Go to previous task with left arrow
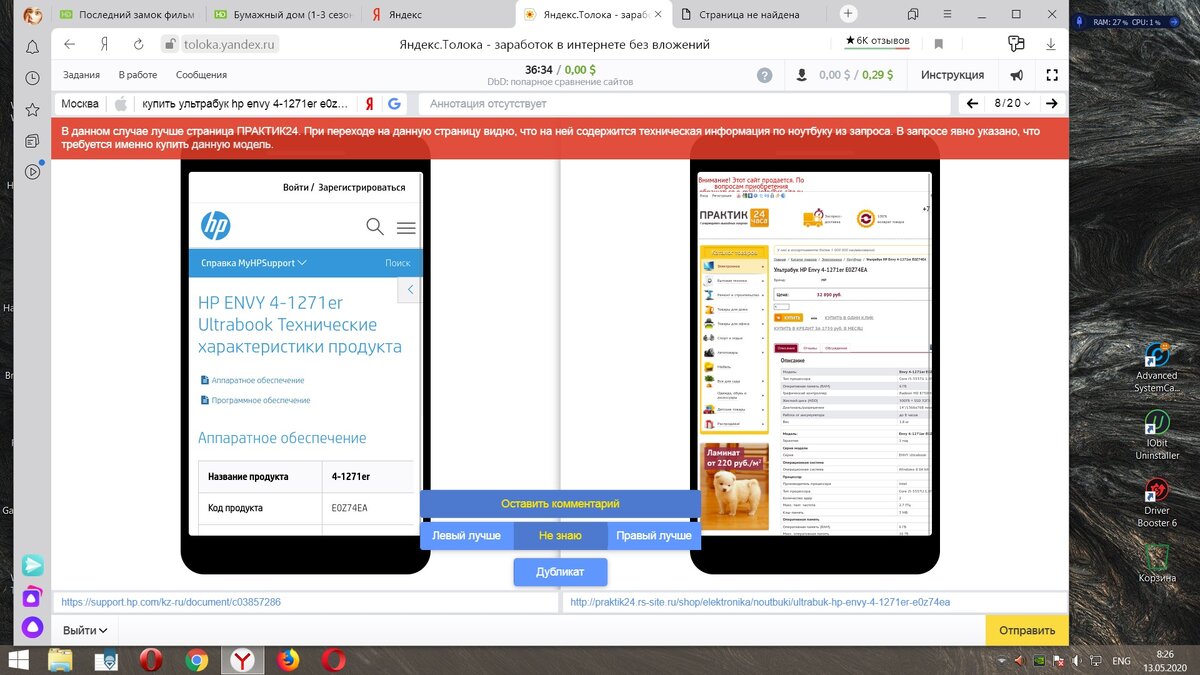This screenshot has height=675, width=1200. [x=972, y=104]
